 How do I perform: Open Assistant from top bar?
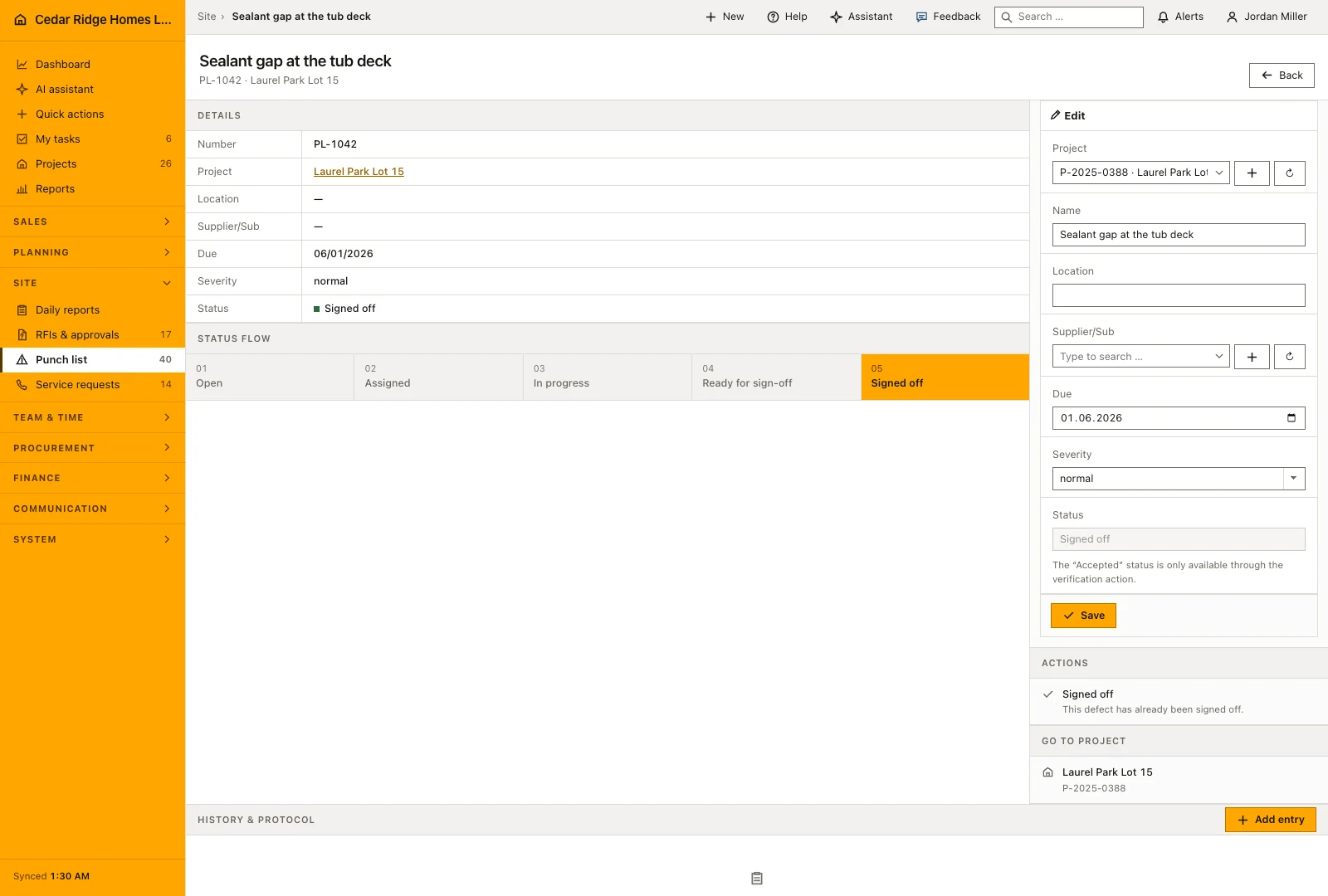862,17
